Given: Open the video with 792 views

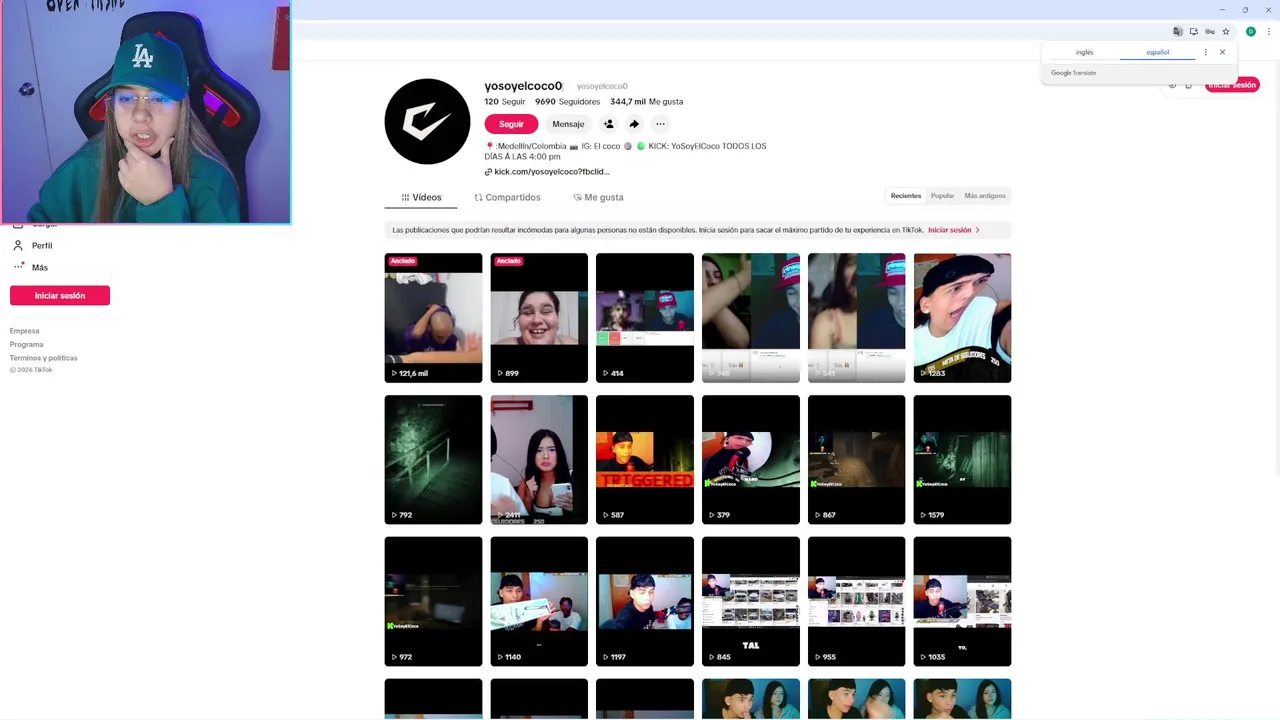Looking at the screenshot, I should coord(433,460).
